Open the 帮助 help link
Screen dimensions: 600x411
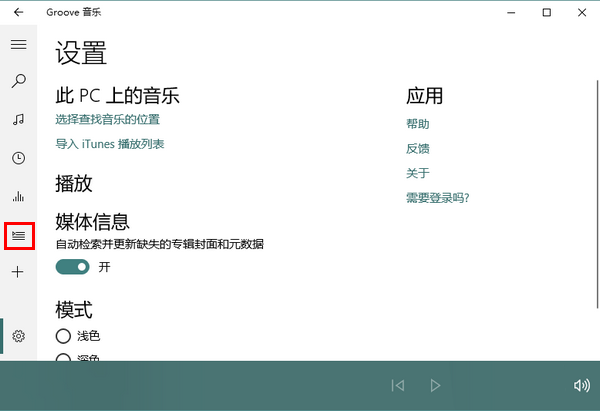point(418,124)
